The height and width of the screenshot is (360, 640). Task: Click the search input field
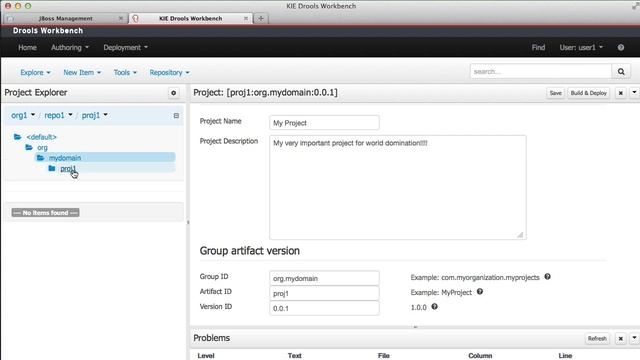click(541, 72)
